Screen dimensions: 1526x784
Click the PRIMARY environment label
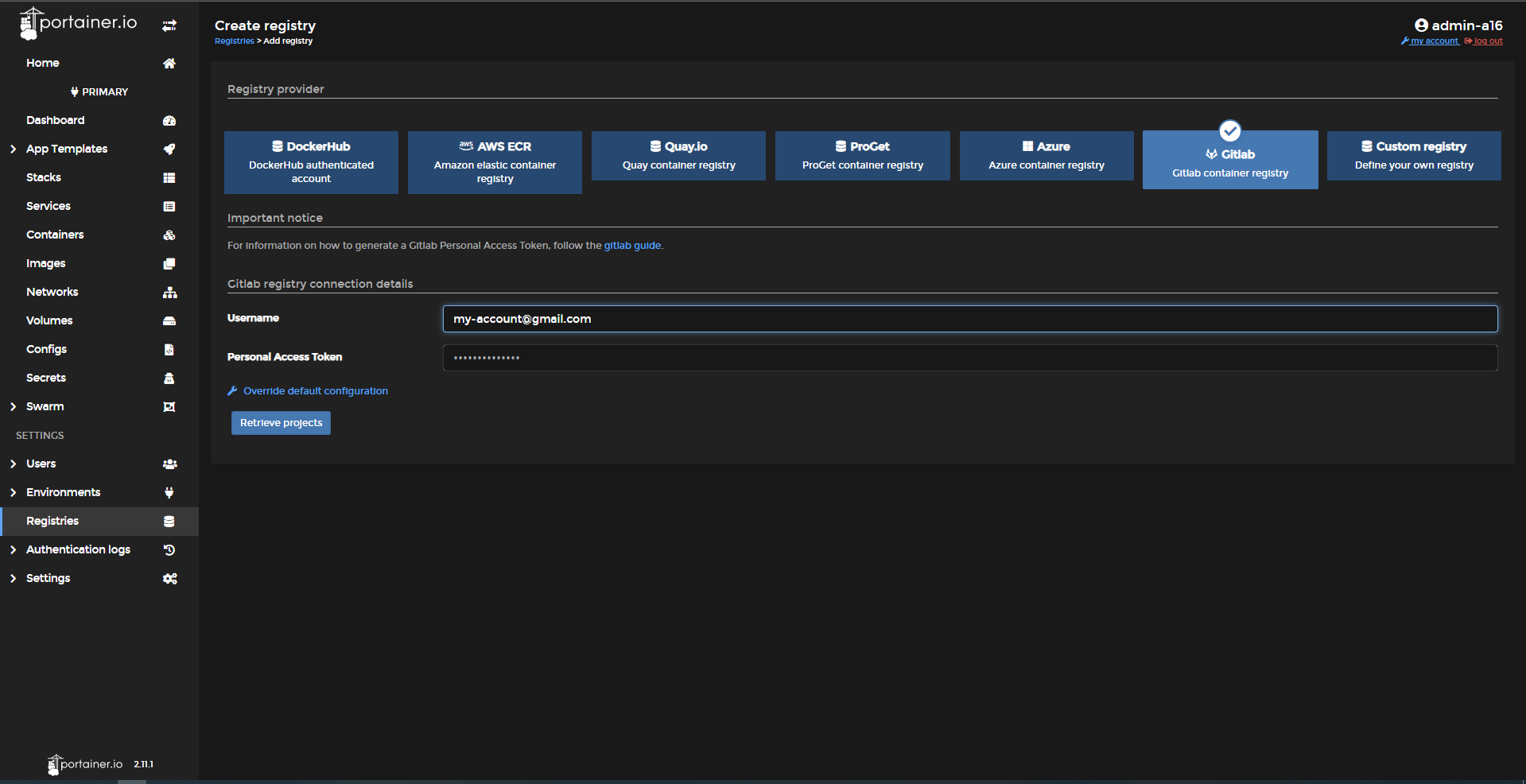pos(99,92)
